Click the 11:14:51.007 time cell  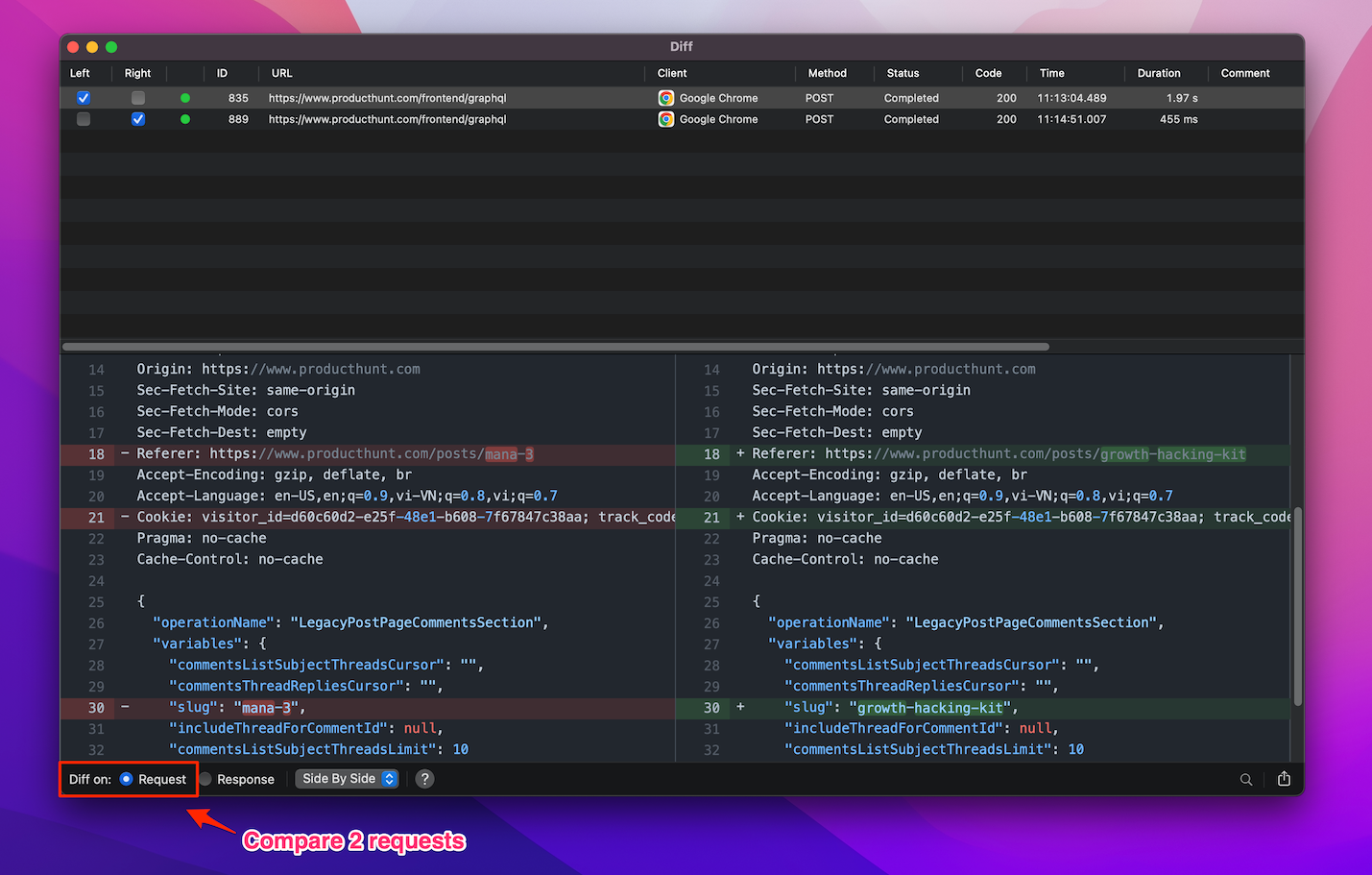click(x=1071, y=119)
